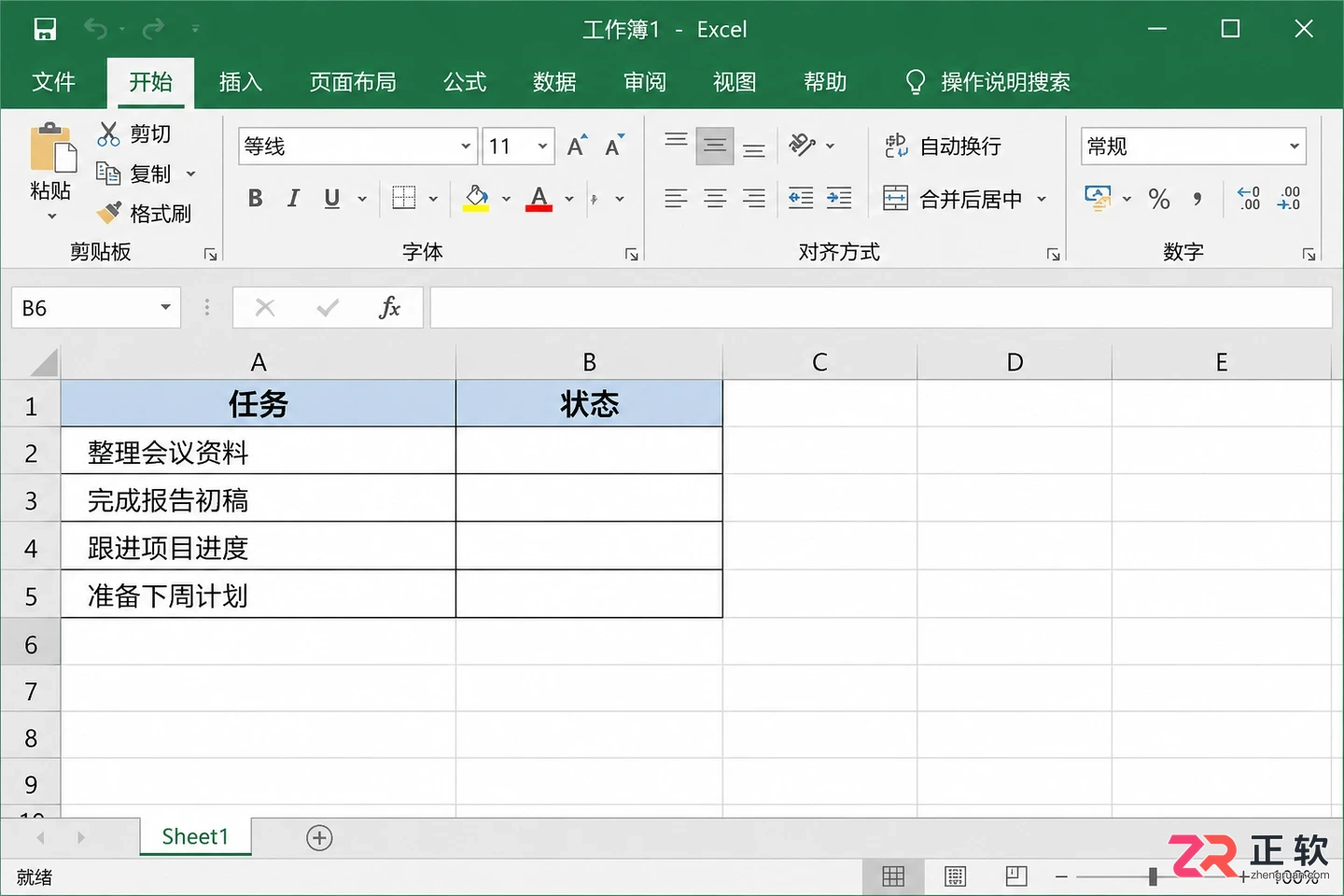Switch to the 公式 tab
This screenshot has height=896, width=1344.
(x=465, y=82)
